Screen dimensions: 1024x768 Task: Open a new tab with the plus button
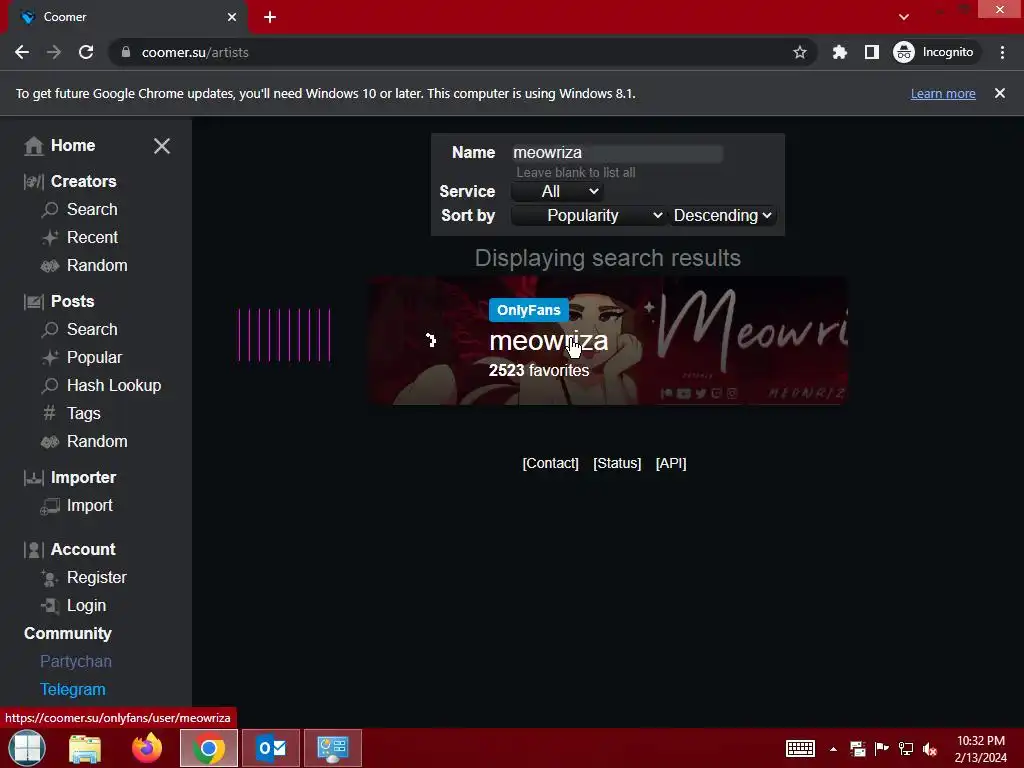tap(270, 17)
